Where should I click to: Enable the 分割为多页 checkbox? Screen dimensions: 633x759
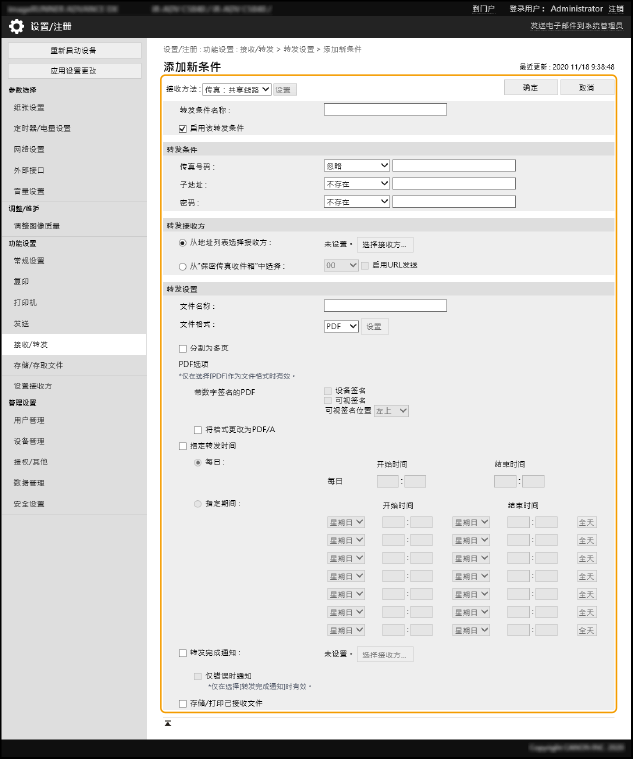click(183, 348)
